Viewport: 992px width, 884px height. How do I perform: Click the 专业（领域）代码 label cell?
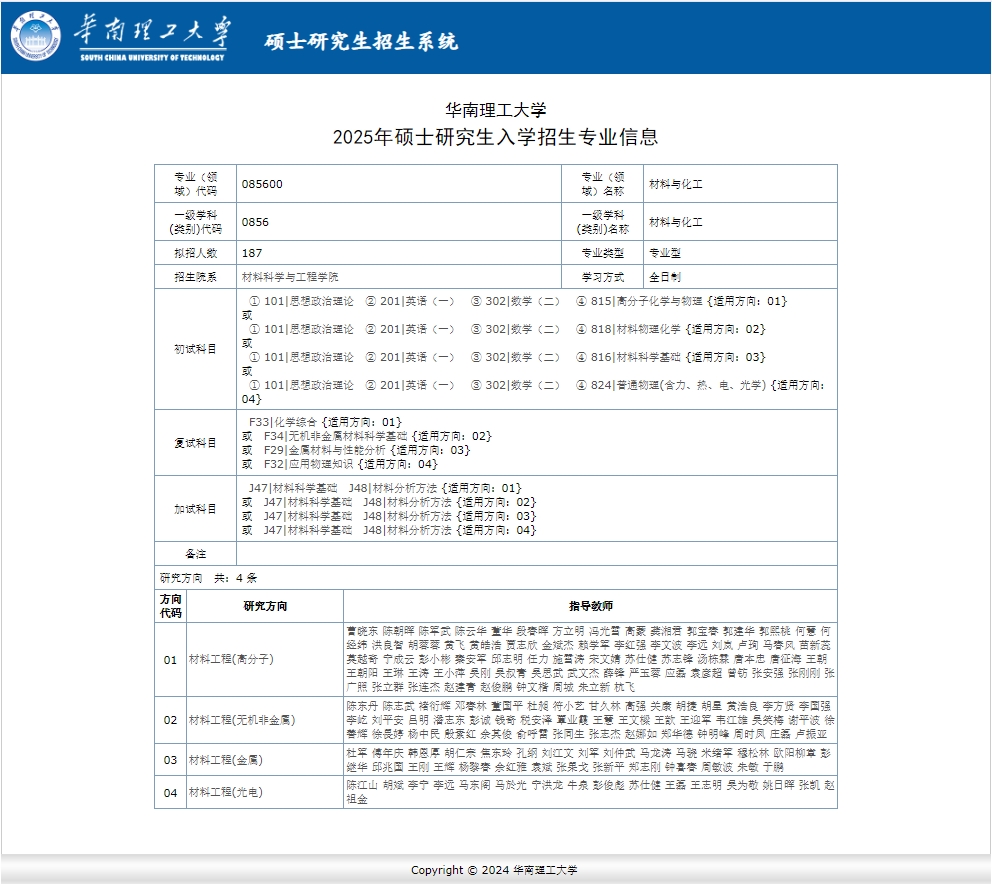click(x=195, y=184)
